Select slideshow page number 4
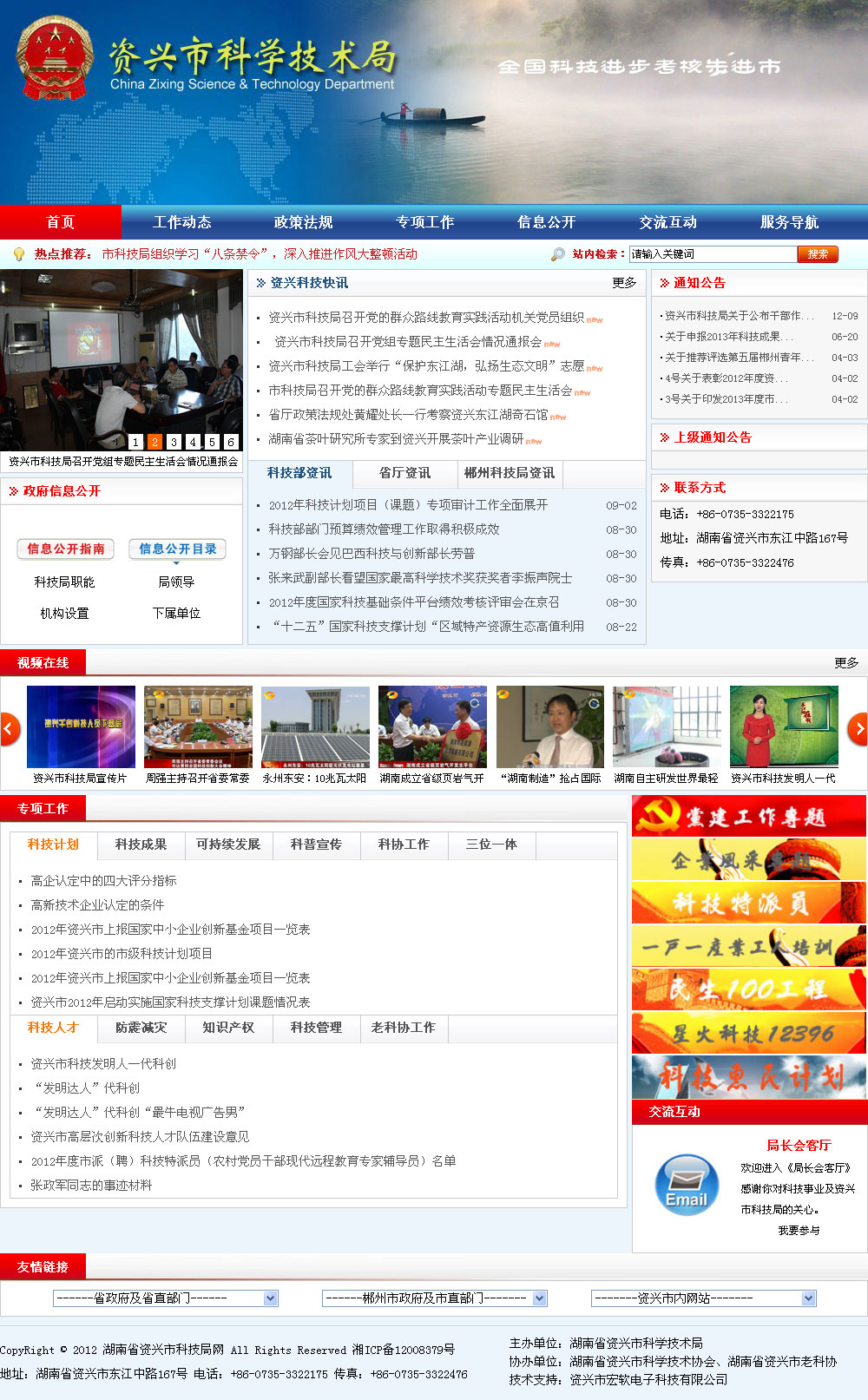The image size is (868, 1400). click(x=193, y=442)
